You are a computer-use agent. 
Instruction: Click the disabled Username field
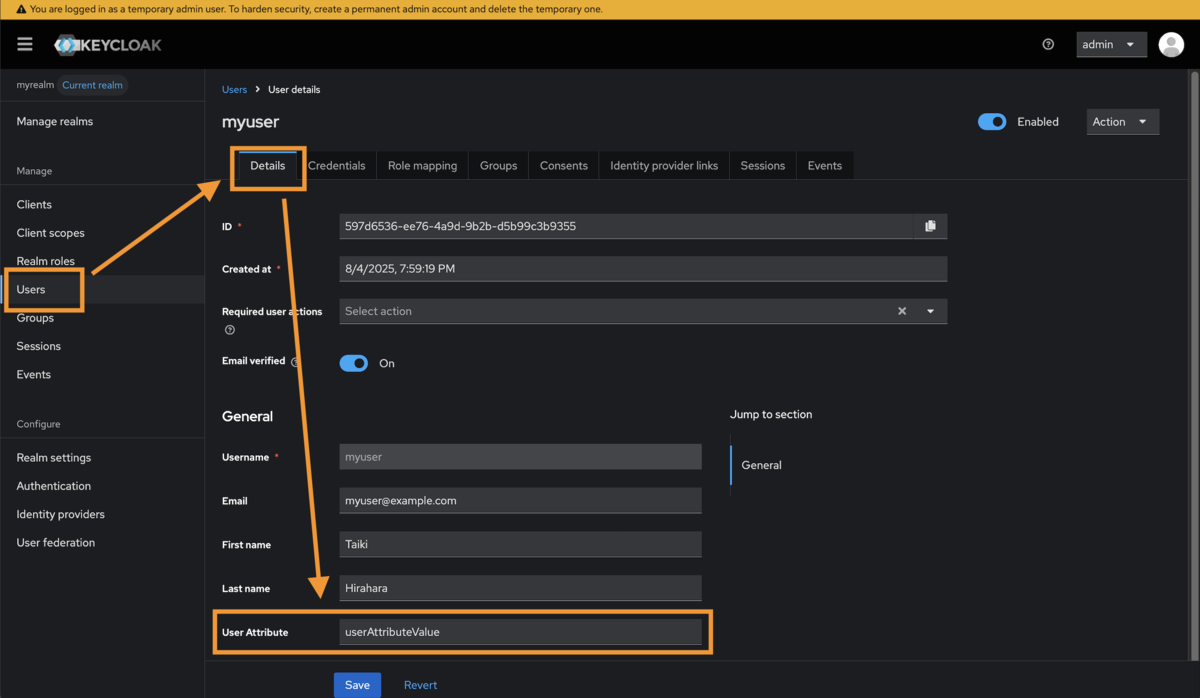click(x=521, y=457)
